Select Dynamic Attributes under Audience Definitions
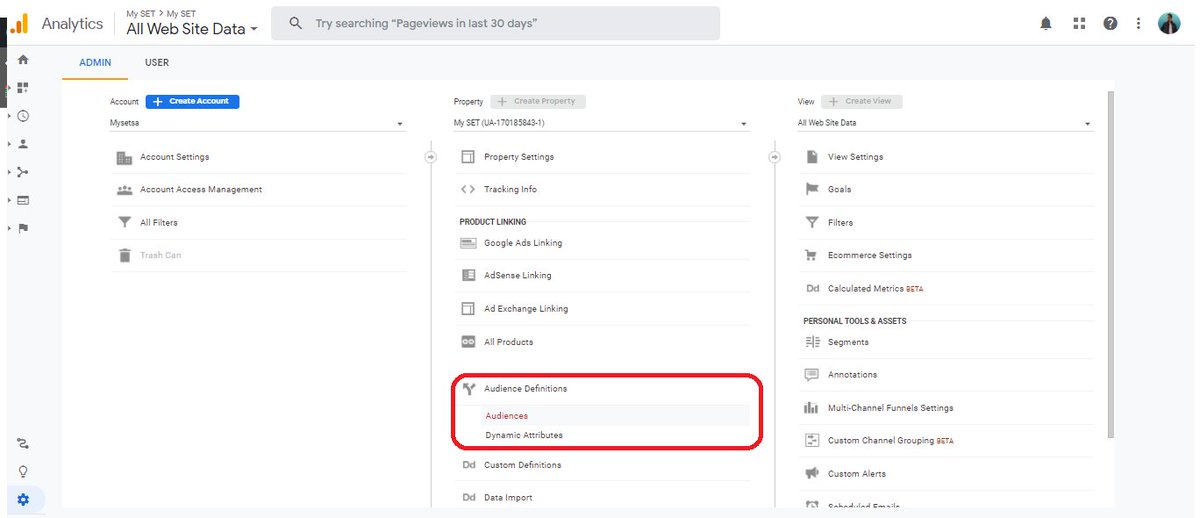The image size is (1200, 518). [524, 436]
